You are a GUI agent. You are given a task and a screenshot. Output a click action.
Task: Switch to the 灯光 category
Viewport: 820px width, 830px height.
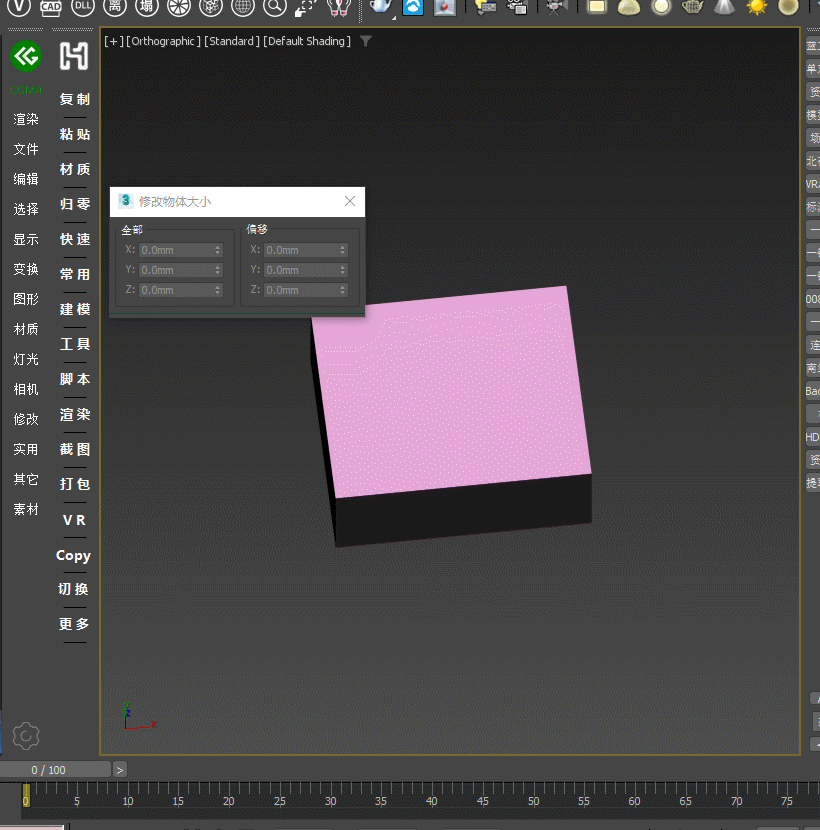(x=25, y=358)
